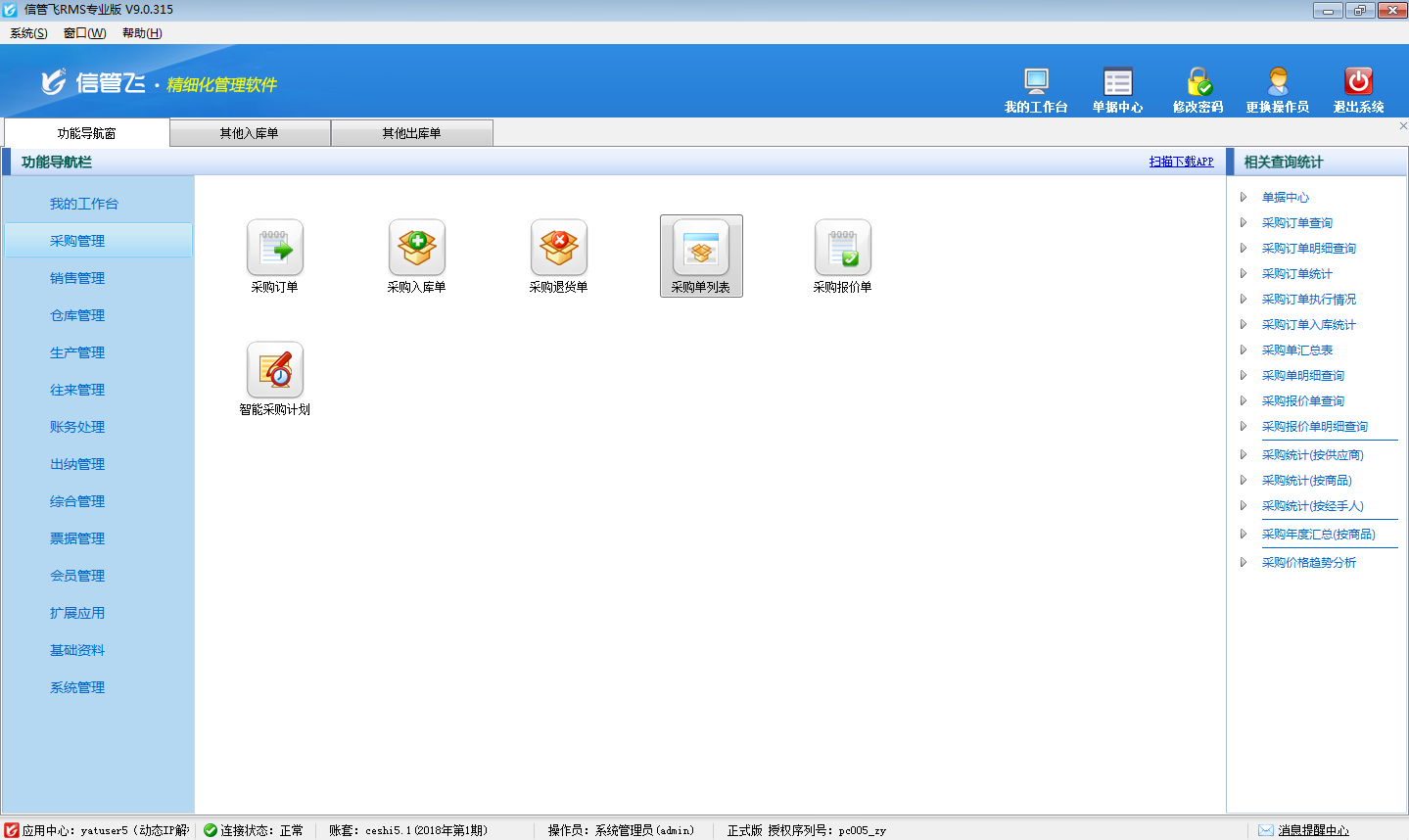Expand the 采购价格趋势分析 triangle arrow
Image resolution: width=1409 pixels, height=840 pixels.
coord(1244,563)
